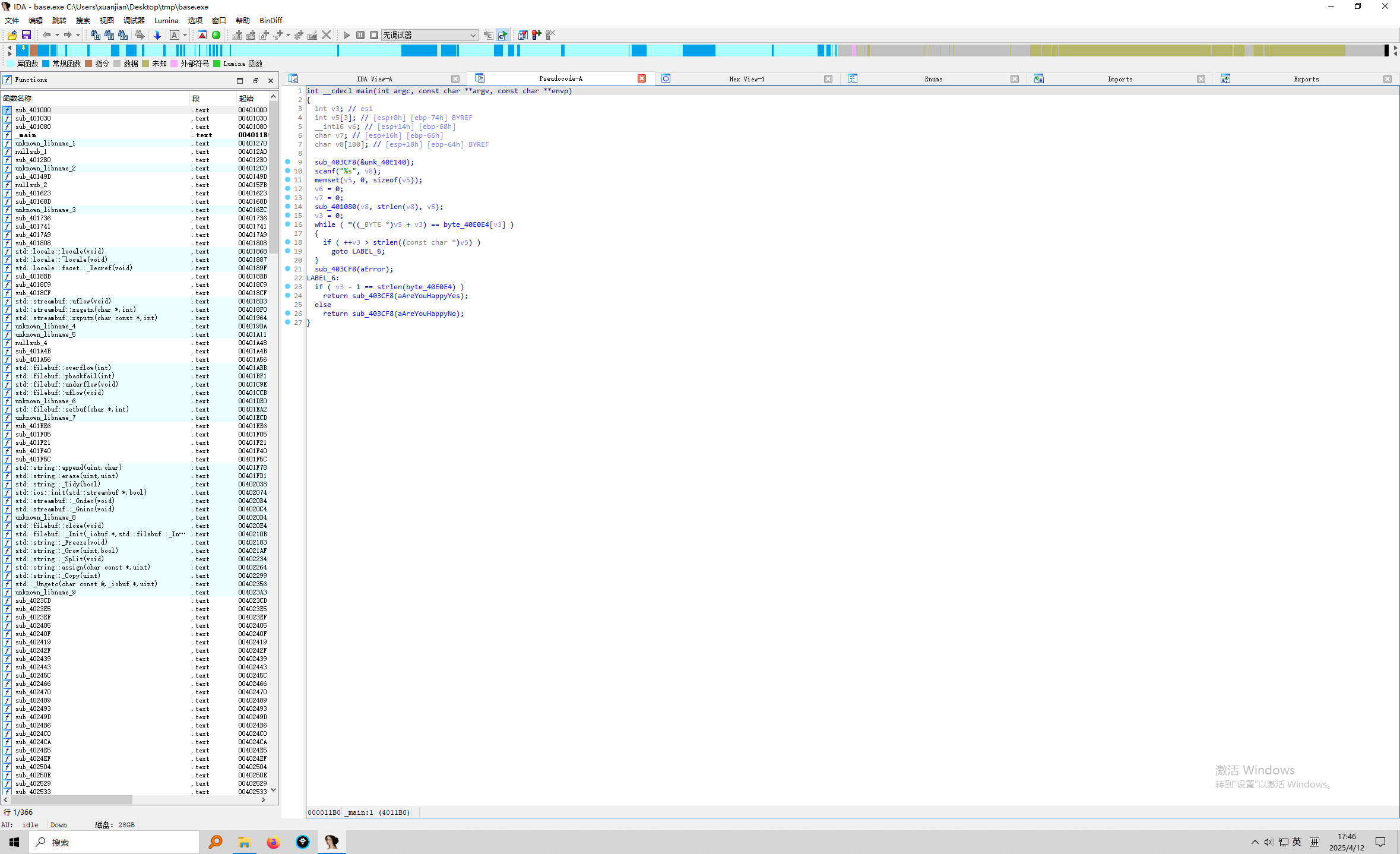Click the 指令 brown legend swatch
Image resolution: width=1400 pixels, height=854 pixels.
tap(88, 64)
